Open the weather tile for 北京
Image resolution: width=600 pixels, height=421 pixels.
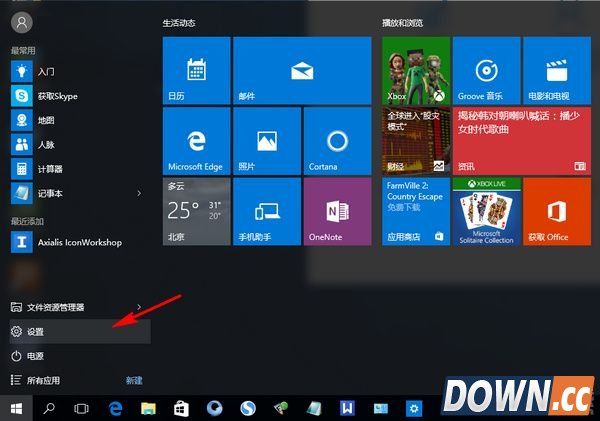196,212
